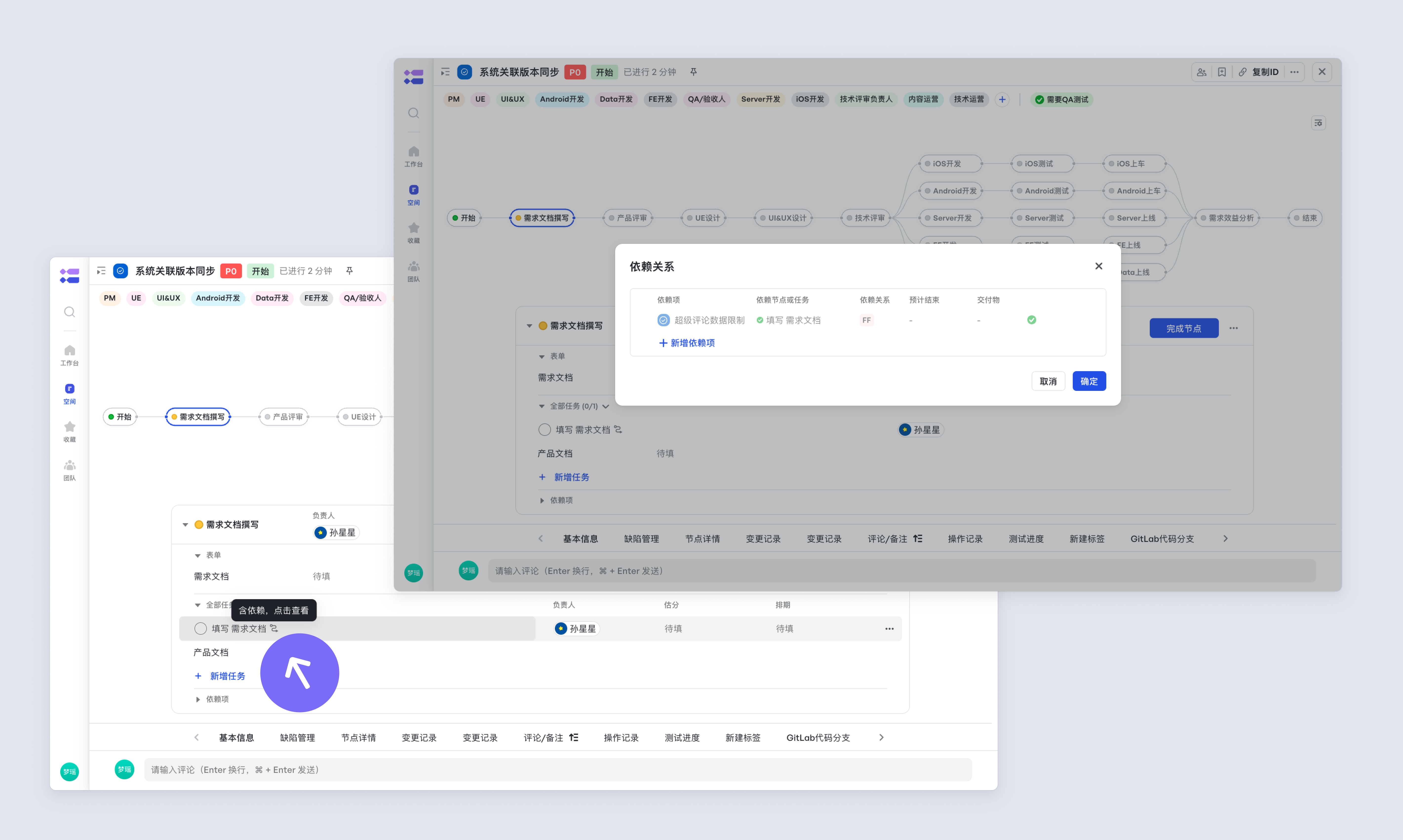Click the right-arrow tab chevron in the left window
The width and height of the screenshot is (1403, 840).
click(881, 738)
